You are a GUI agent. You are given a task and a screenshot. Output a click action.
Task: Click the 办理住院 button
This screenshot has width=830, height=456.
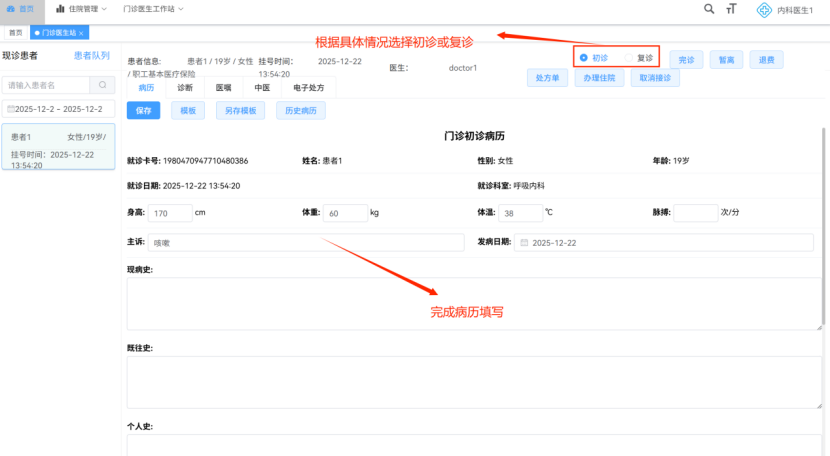point(597,78)
